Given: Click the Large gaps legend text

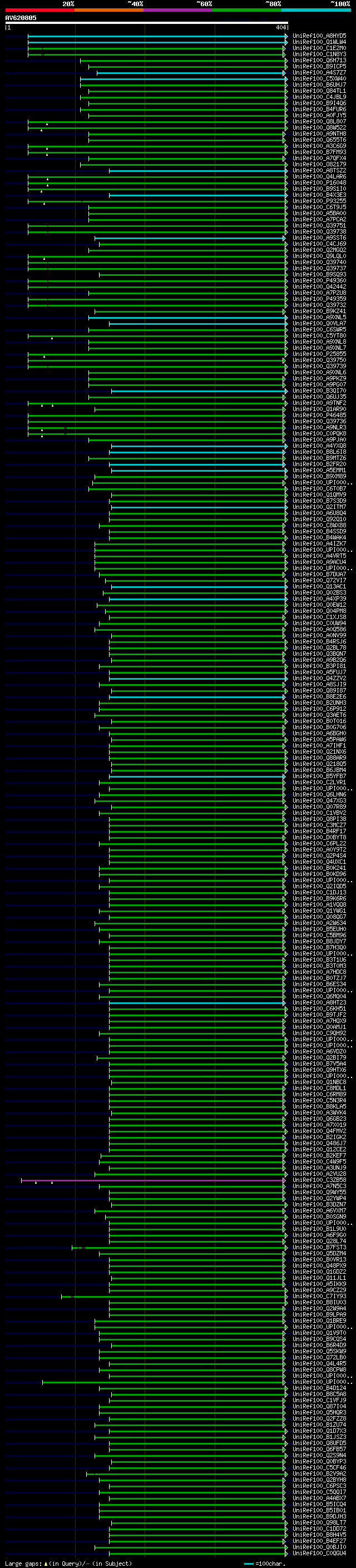Looking at the screenshot, I should coord(68,1563).
